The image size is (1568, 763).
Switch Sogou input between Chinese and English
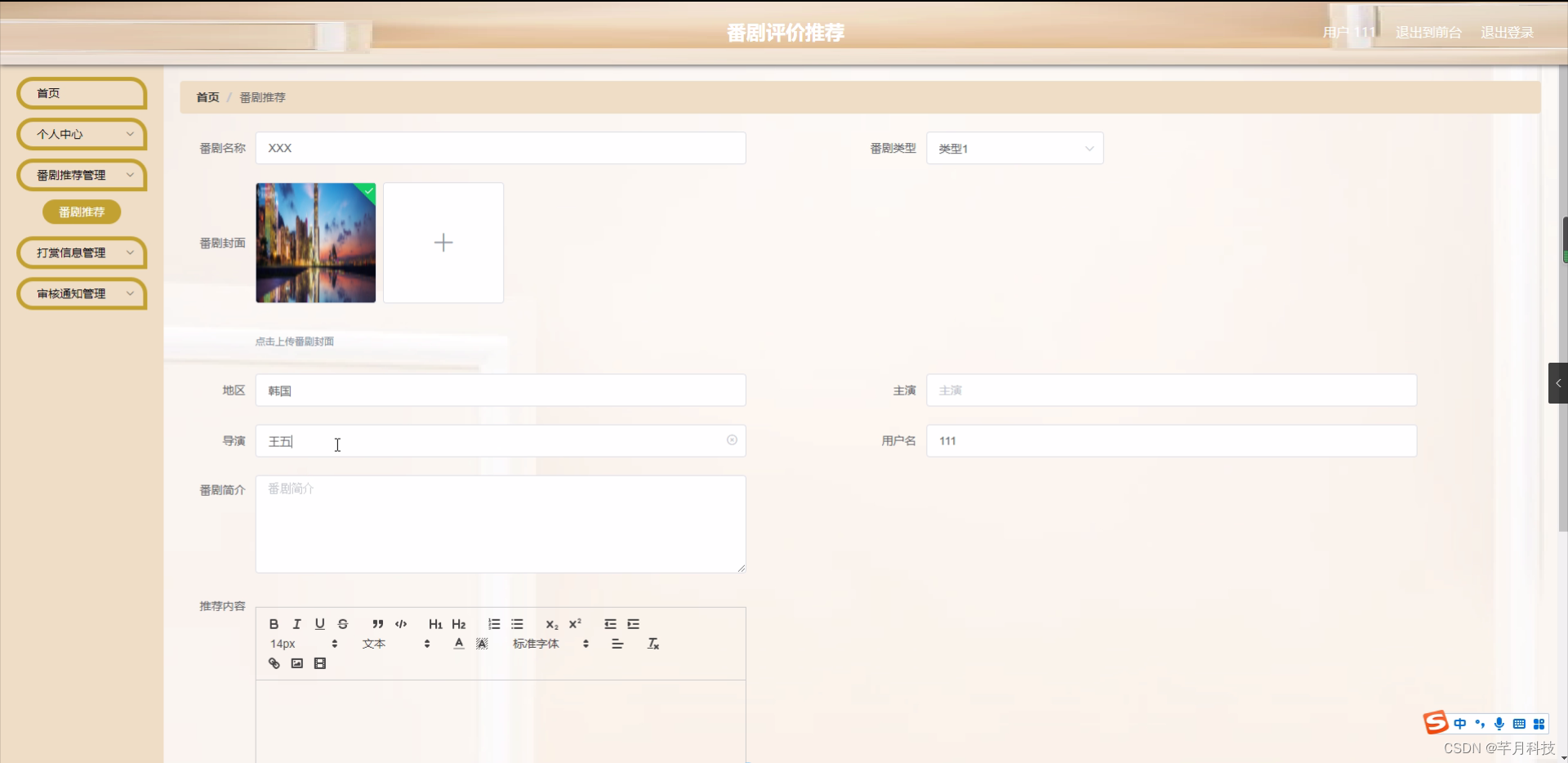[x=1460, y=724]
